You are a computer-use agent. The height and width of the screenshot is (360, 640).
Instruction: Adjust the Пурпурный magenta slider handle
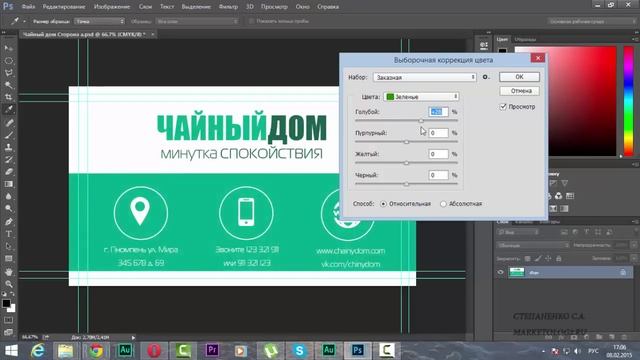click(406, 142)
